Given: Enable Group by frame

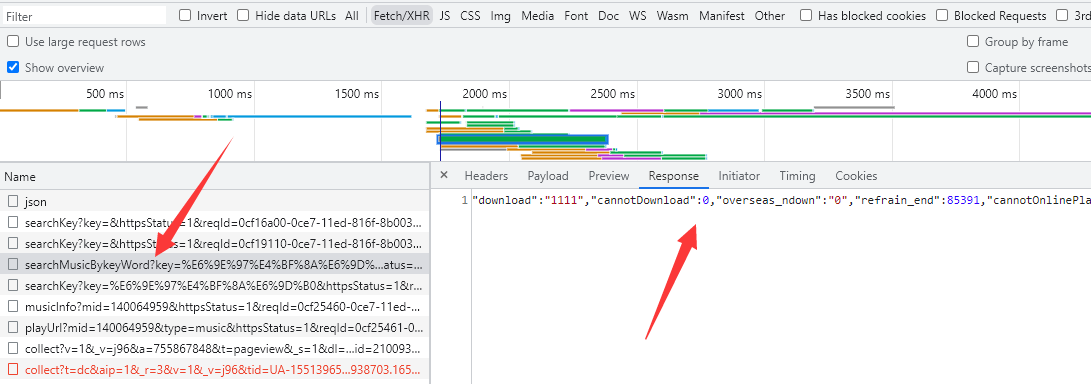Looking at the screenshot, I should tap(973, 42).
